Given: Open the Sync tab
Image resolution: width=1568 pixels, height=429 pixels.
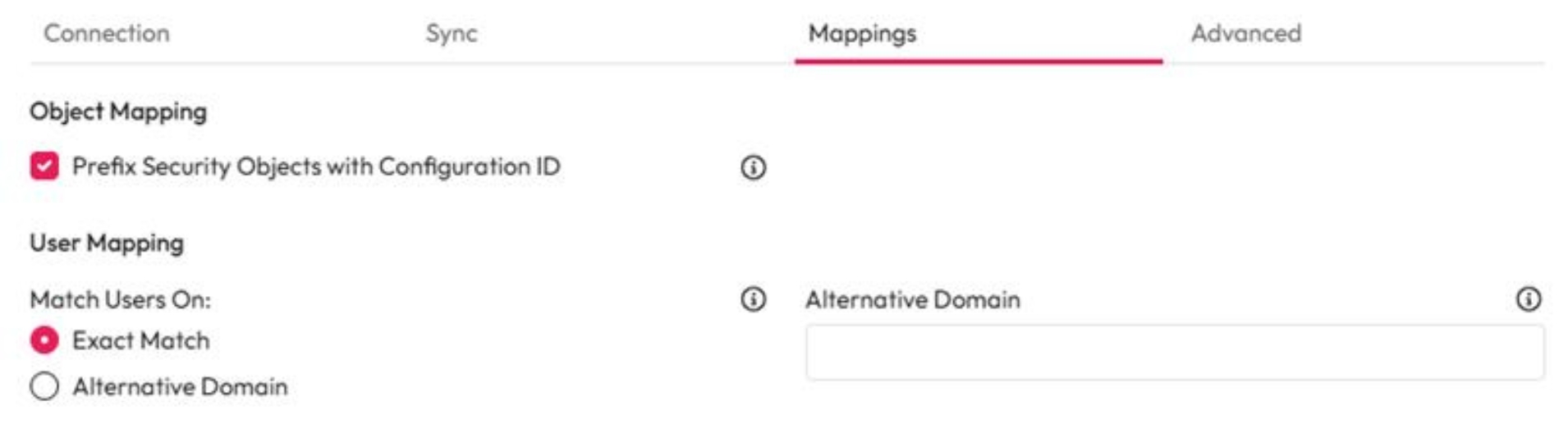Looking at the screenshot, I should click(x=451, y=34).
